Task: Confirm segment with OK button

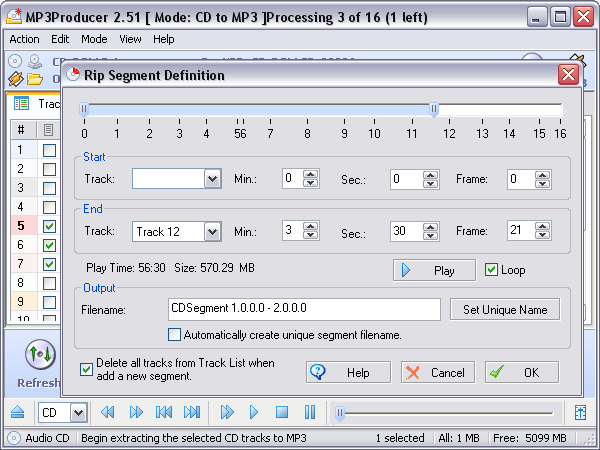Action: [x=522, y=372]
